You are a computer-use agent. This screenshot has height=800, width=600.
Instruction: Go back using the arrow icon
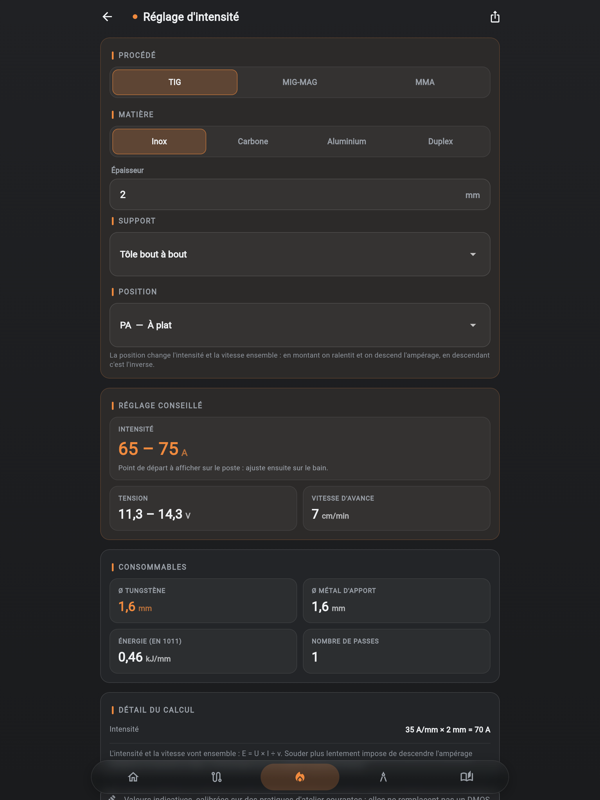107,17
